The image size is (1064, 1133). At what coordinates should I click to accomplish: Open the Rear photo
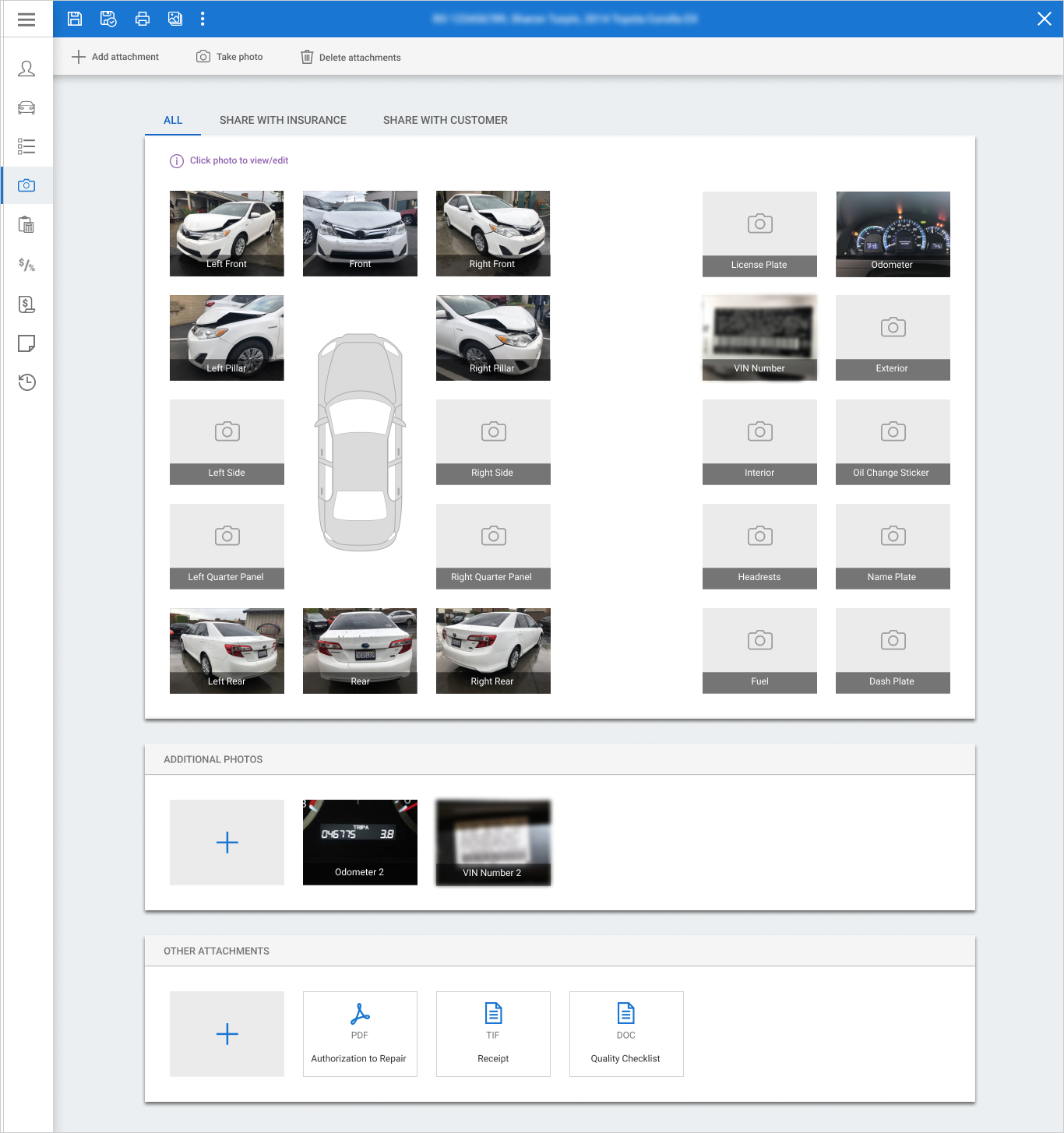(x=360, y=651)
